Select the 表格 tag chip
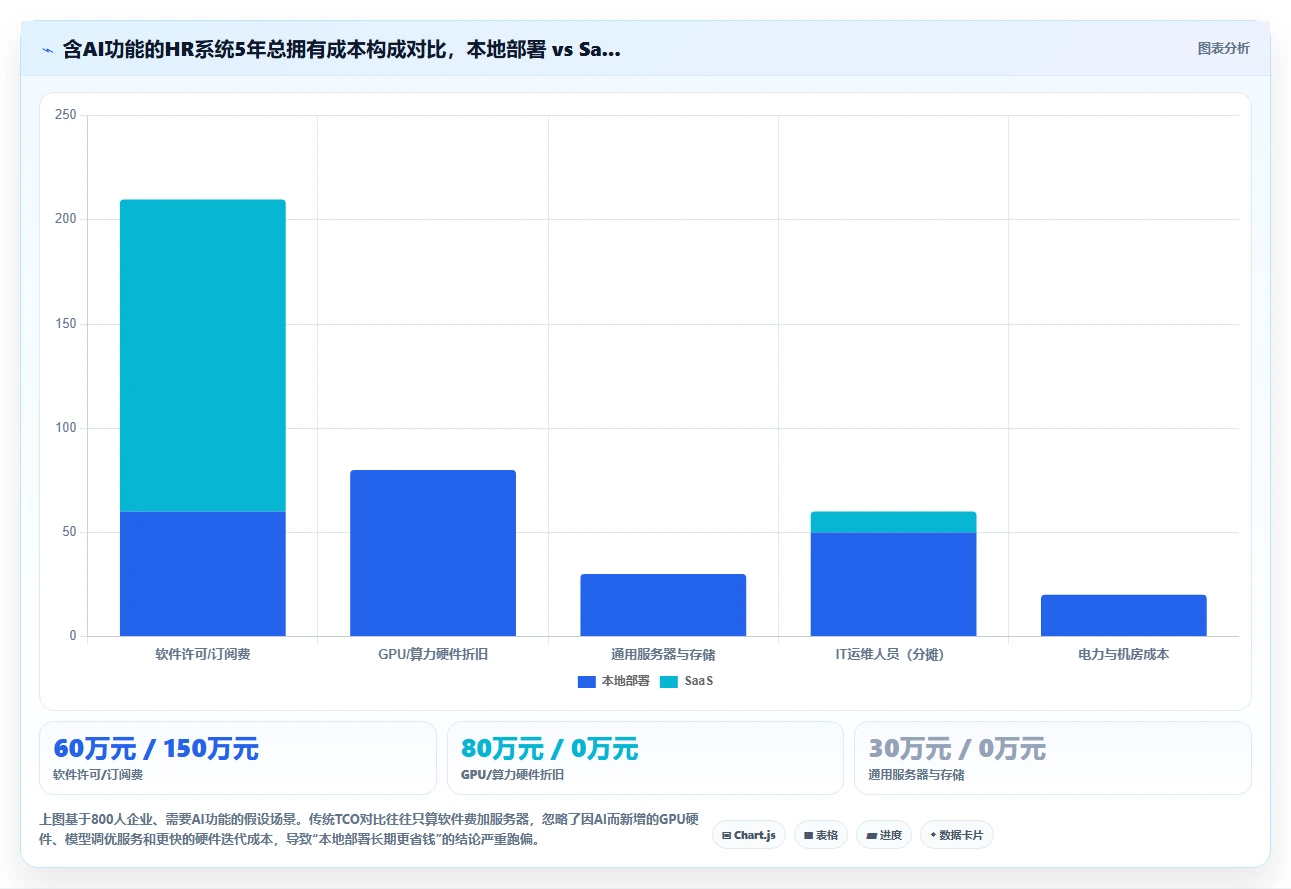Image resolution: width=1291 pixels, height=889 pixels. pyautogui.click(x=821, y=835)
